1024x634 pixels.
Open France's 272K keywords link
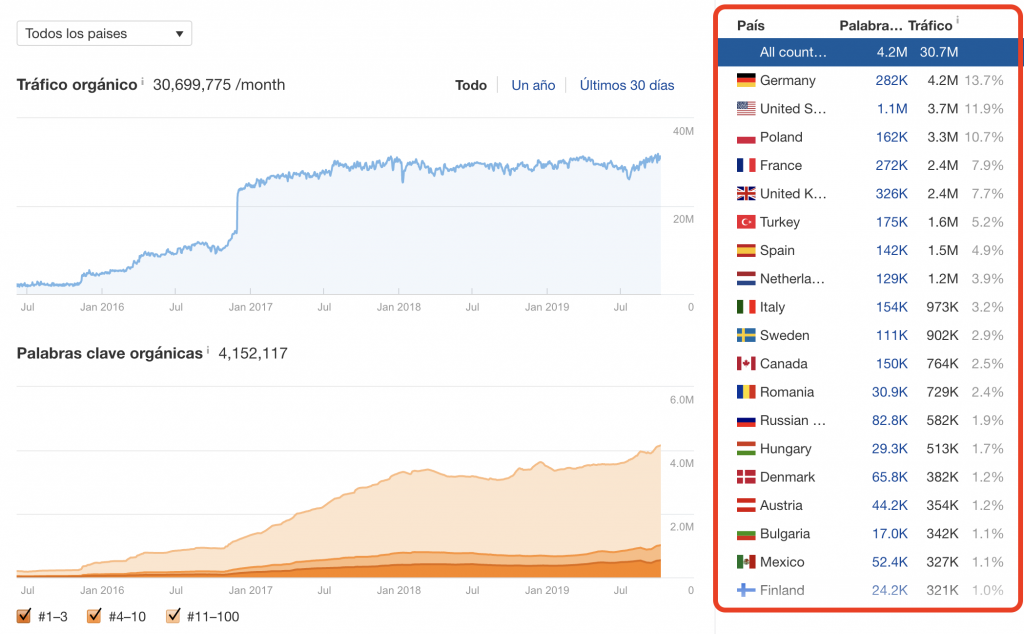pyautogui.click(x=891, y=165)
